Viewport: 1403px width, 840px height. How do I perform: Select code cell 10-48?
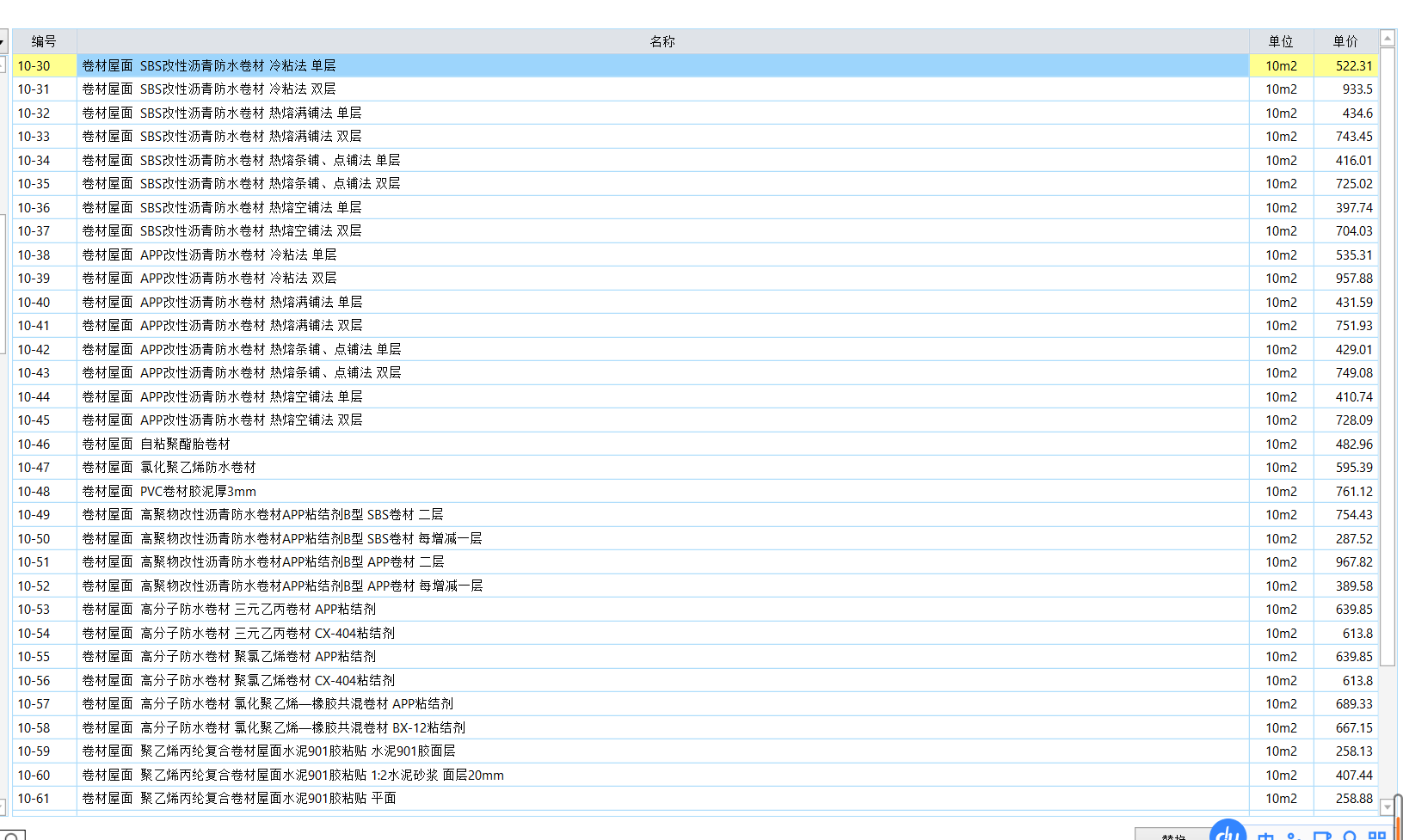click(x=45, y=491)
